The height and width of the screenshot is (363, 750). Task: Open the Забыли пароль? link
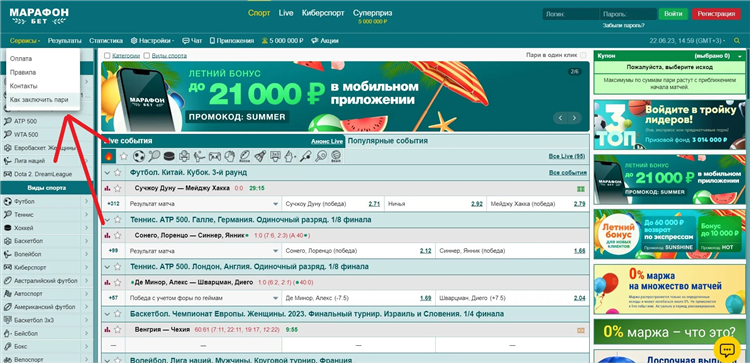624,25
